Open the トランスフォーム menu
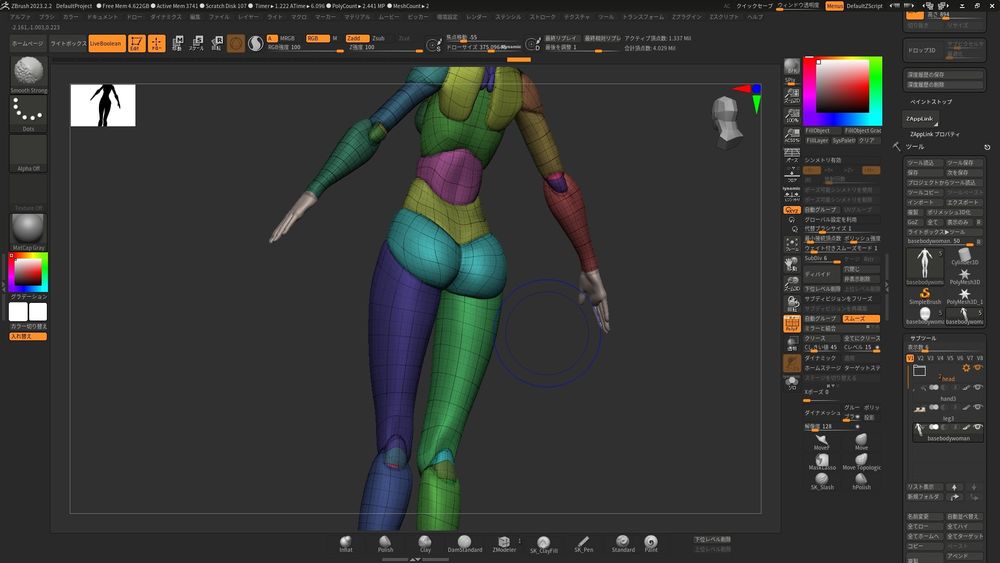Image resolution: width=1000 pixels, height=563 pixels. pos(643,17)
